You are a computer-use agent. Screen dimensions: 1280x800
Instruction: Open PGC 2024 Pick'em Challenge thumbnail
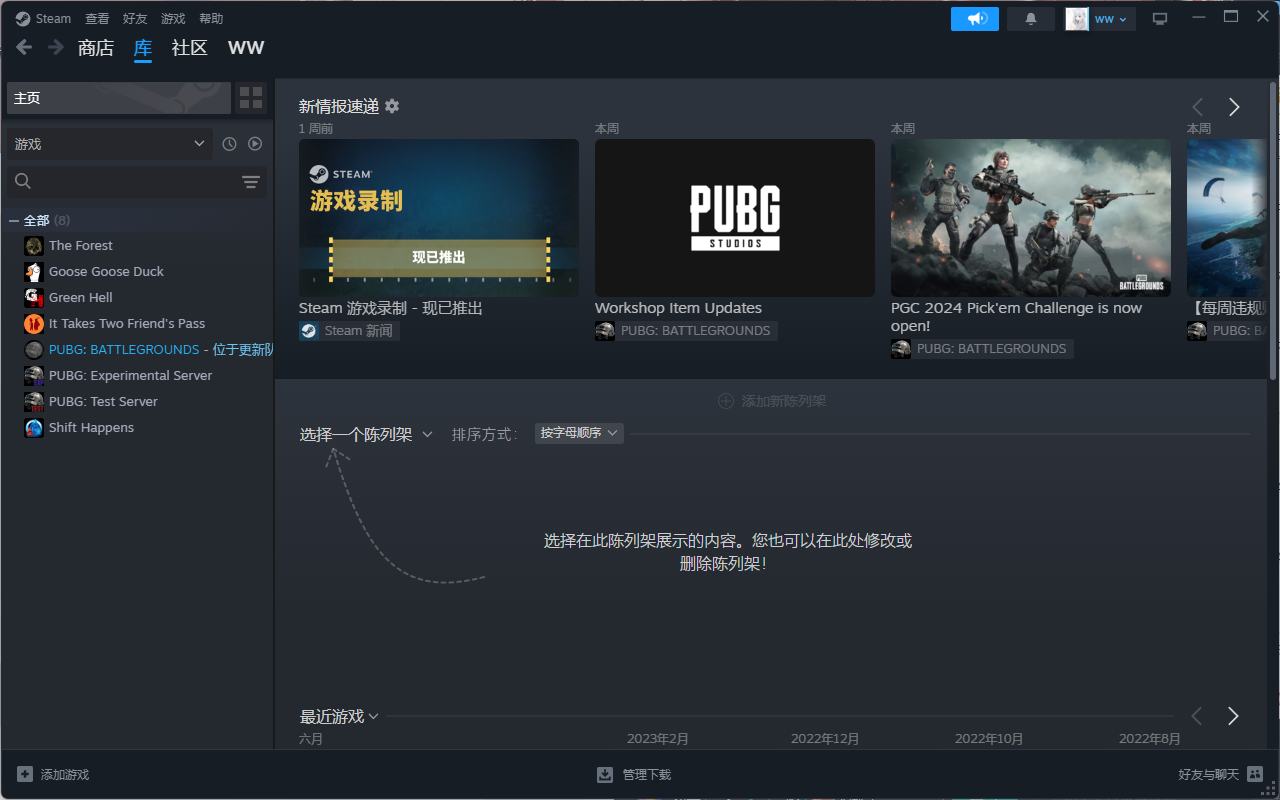(x=1031, y=218)
